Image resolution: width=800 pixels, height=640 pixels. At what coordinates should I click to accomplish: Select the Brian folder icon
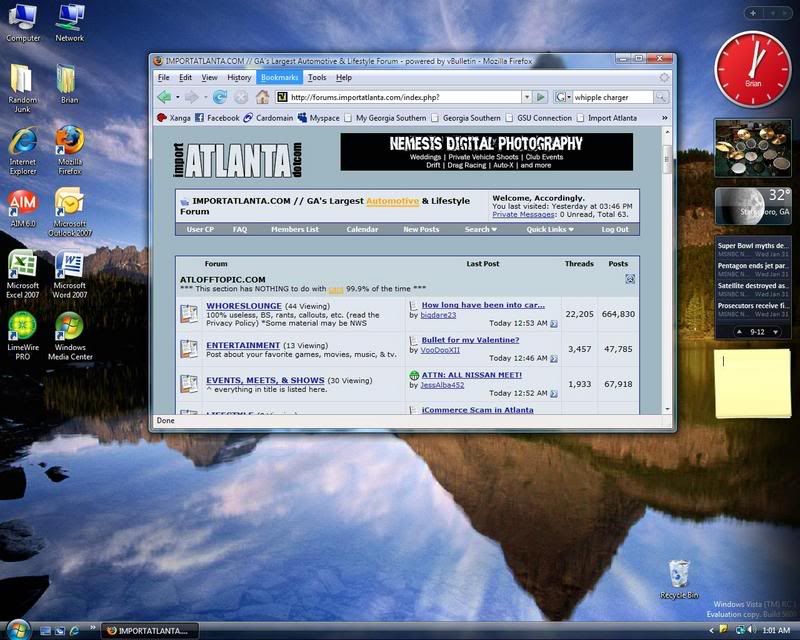tap(69, 84)
